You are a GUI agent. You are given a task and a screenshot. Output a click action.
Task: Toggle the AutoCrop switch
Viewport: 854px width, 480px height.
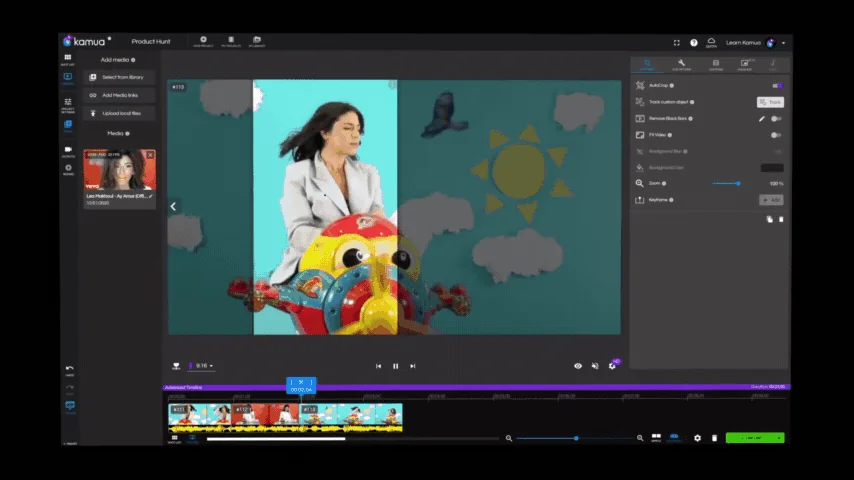(777, 86)
